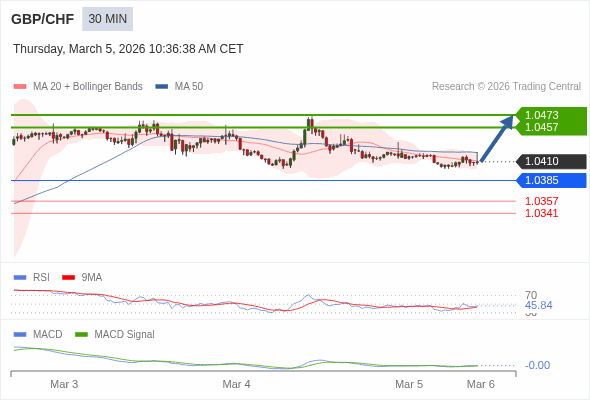590x400 pixels.
Task: Click the Mar 5 date axis label
Action: pyautogui.click(x=409, y=384)
